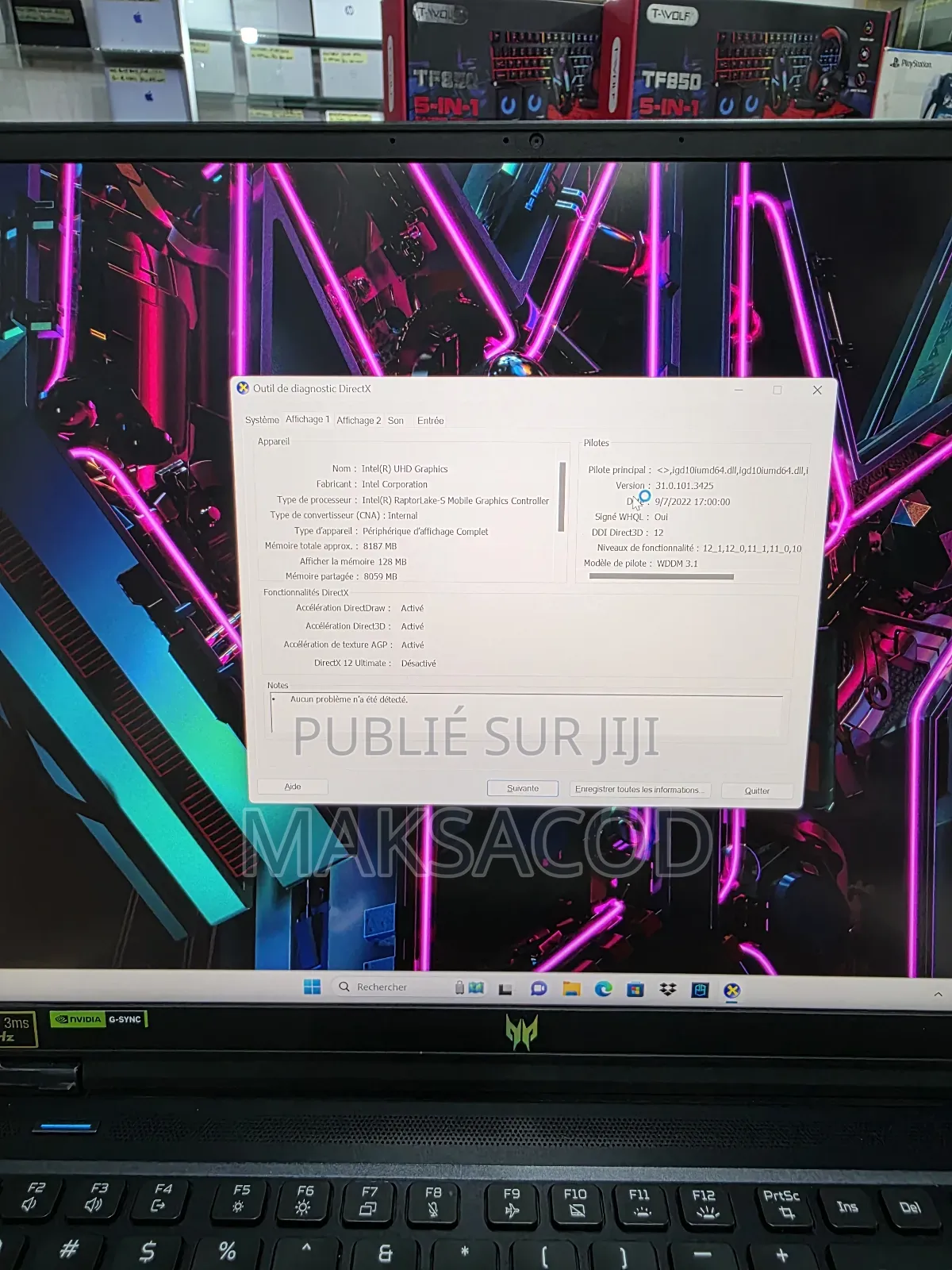The width and height of the screenshot is (952, 1270).
Task: Click the Quitter button
Action: pos(757,791)
